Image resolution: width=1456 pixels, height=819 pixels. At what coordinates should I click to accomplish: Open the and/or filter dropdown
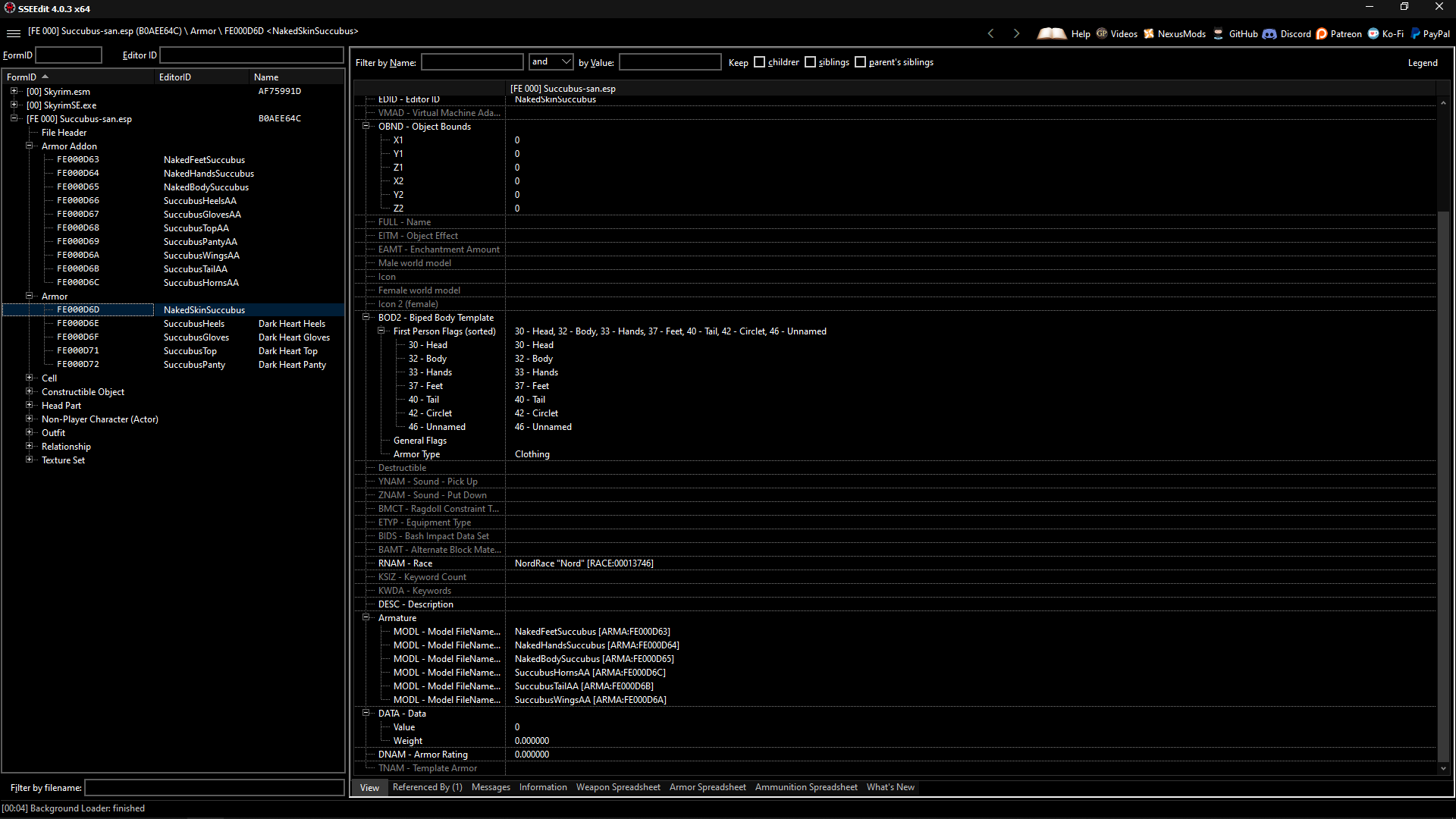pos(551,61)
